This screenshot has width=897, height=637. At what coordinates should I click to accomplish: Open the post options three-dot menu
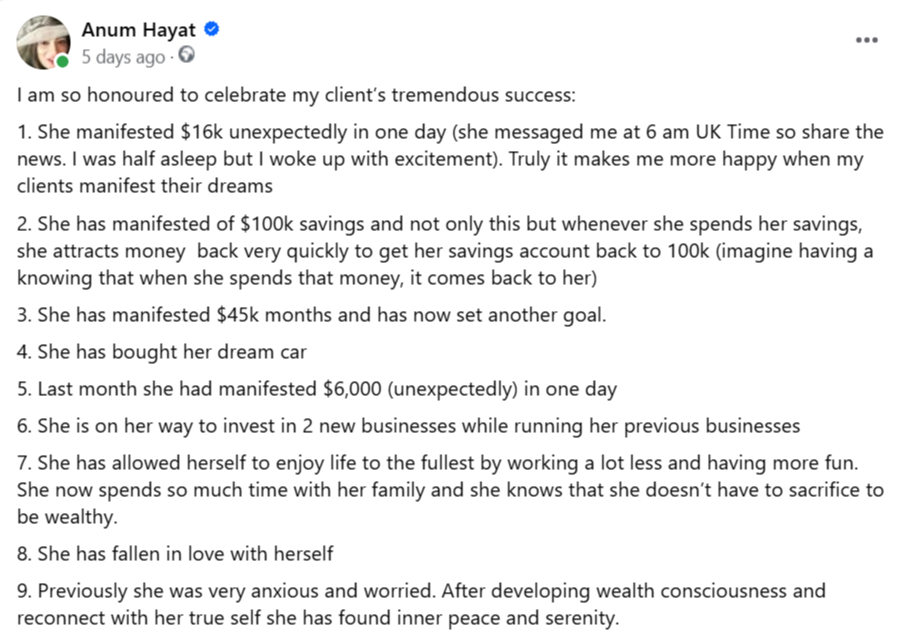(x=866, y=39)
